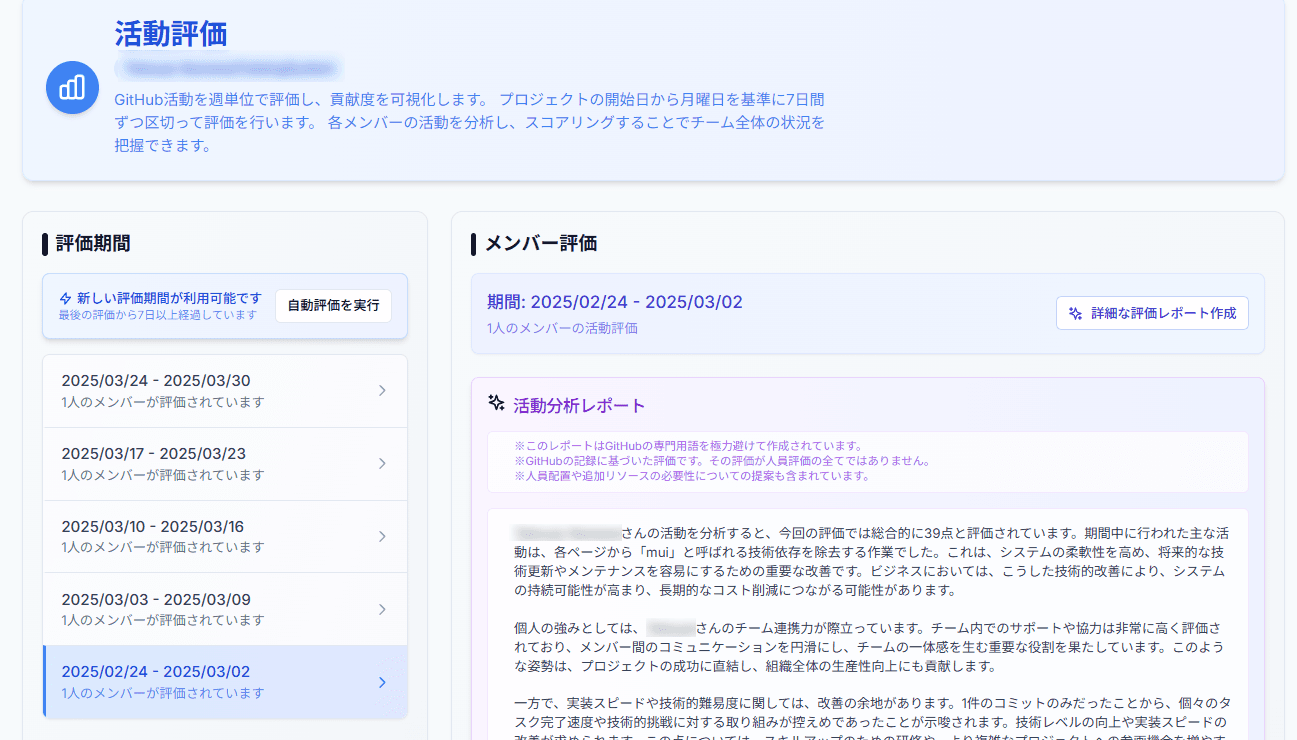
Task: Open the chevron on the 2025/03/03 - 2025/03/09 row
Action: (382, 609)
